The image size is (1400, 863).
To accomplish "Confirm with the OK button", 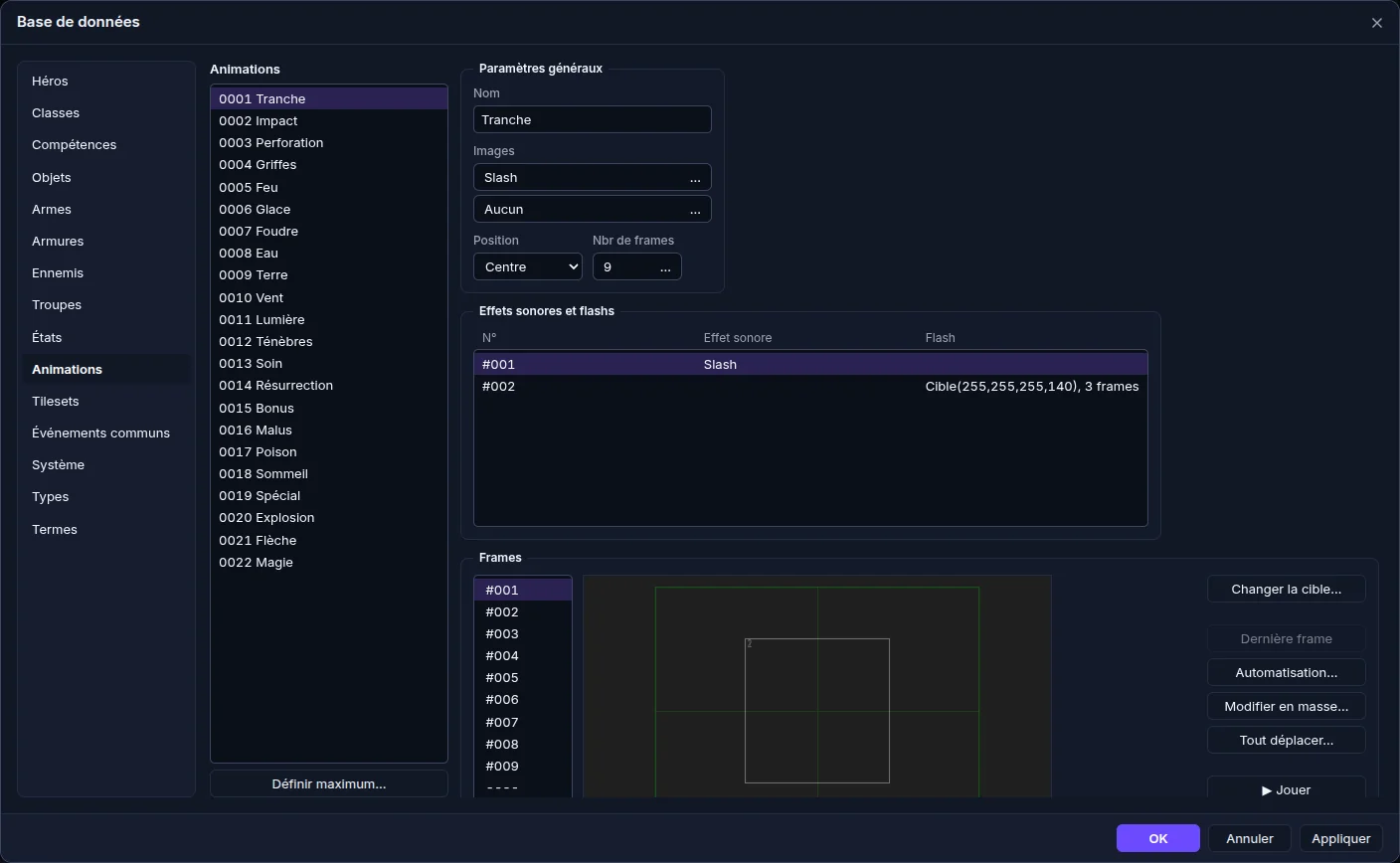I will [x=1157, y=838].
